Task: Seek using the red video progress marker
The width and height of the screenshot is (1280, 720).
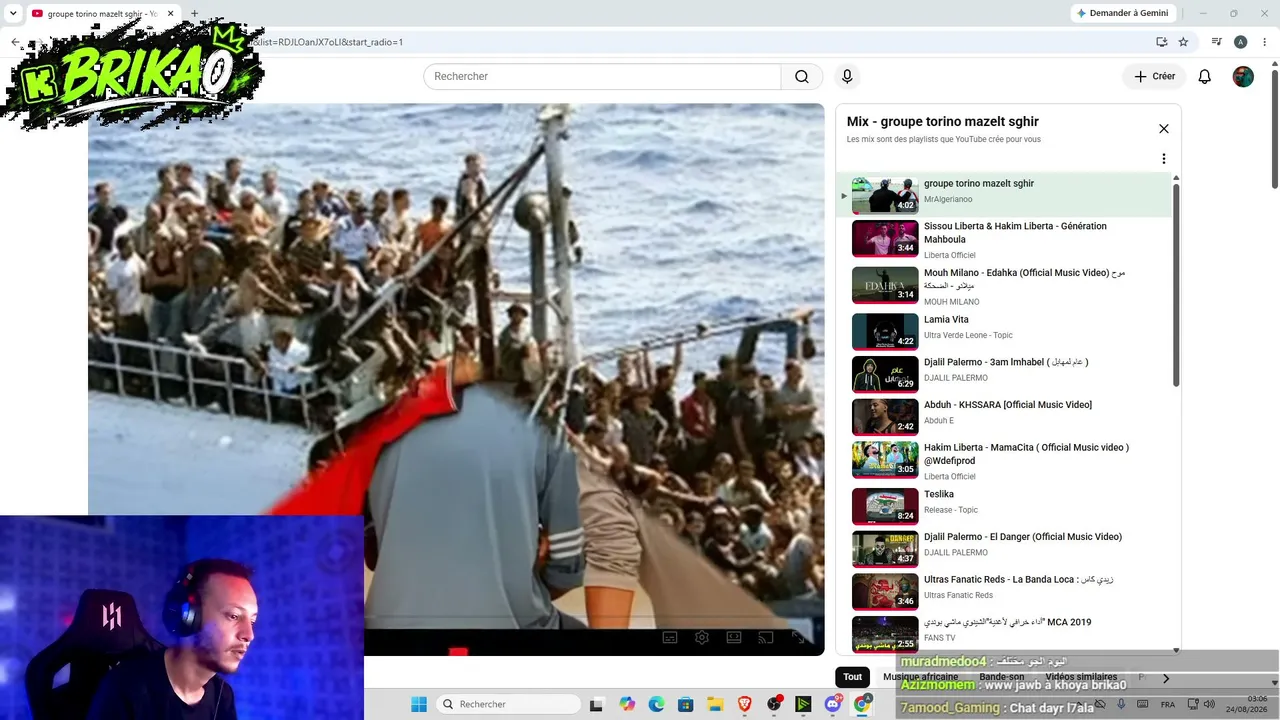Action: pyautogui.click(x=458, y=653)
